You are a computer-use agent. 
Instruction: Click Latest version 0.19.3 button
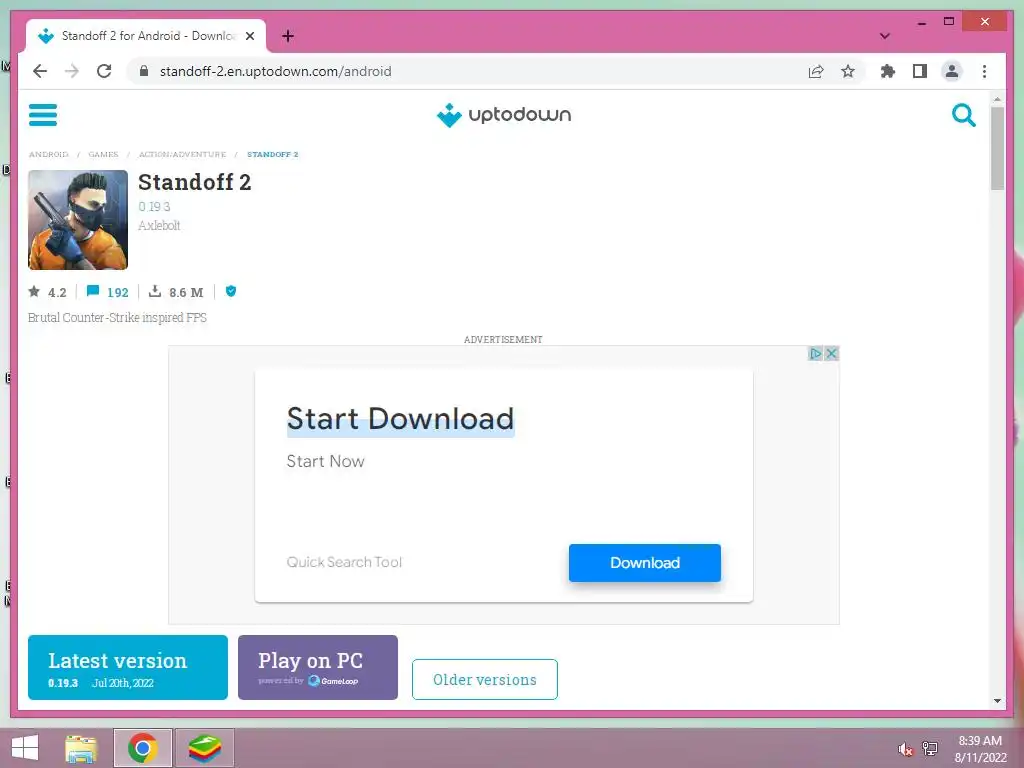coord(128,667)
